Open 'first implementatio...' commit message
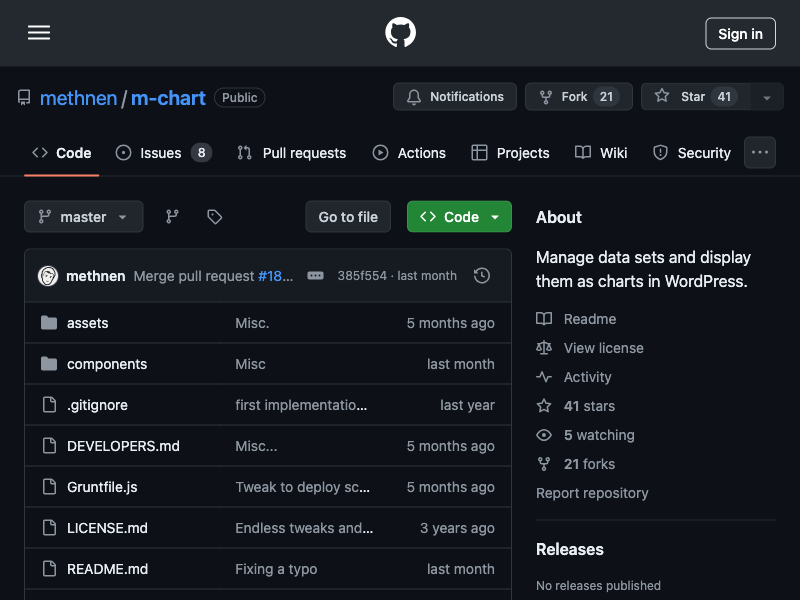This screenshot has height=600, width=800. [x=301, y=405]
